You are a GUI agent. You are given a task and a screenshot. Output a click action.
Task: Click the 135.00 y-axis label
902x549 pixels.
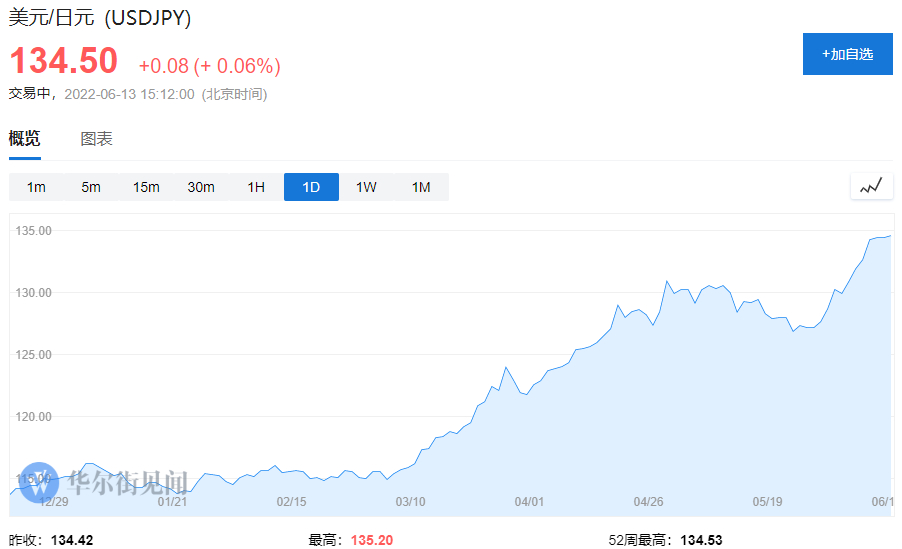tap(33, 231)
